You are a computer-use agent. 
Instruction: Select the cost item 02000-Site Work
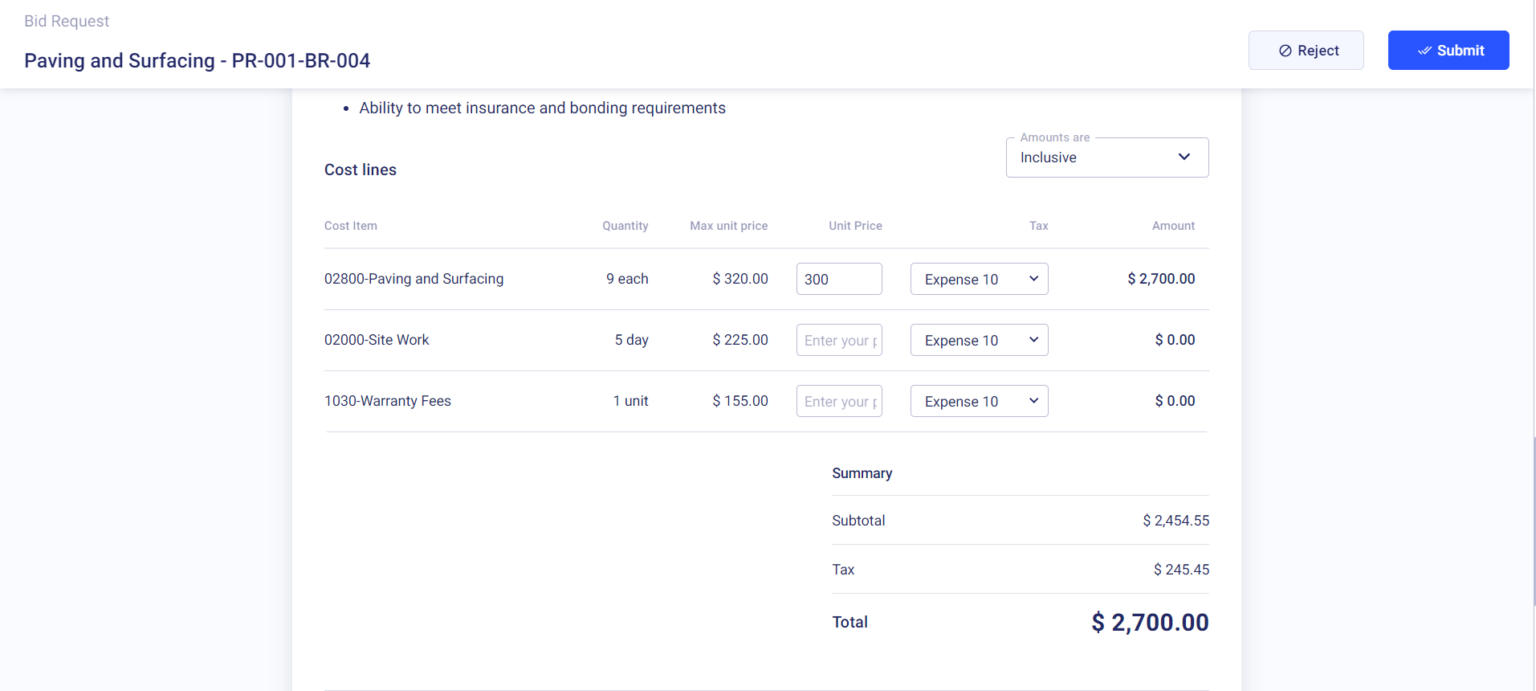(377, 340)
